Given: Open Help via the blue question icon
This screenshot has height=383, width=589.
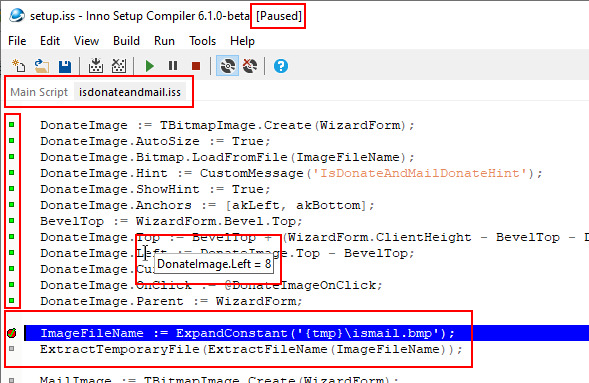Looking at the screenshot, I should tap(281, 66).
